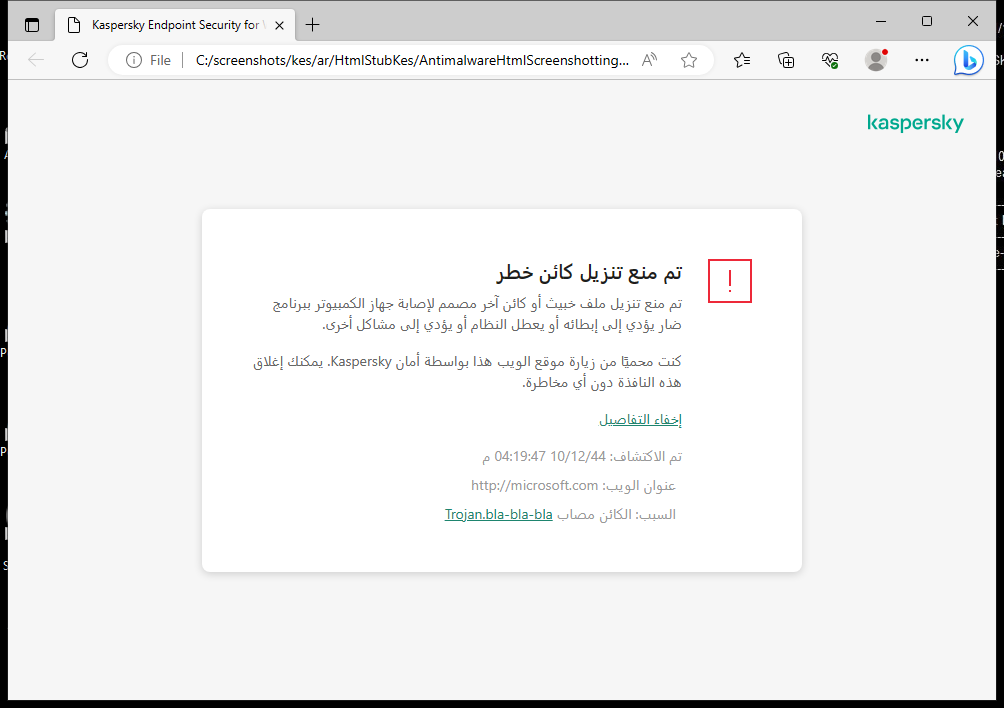This screenshot has height=708, width=1004.
Task: Click the Trojan.bla-bla-bla link
Action: pos(498,514)
